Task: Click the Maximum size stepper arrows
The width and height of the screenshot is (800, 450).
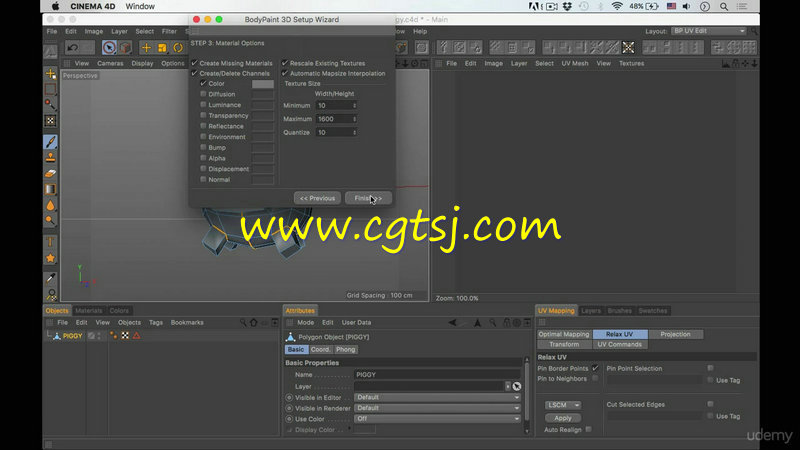Action: [355, 119]
